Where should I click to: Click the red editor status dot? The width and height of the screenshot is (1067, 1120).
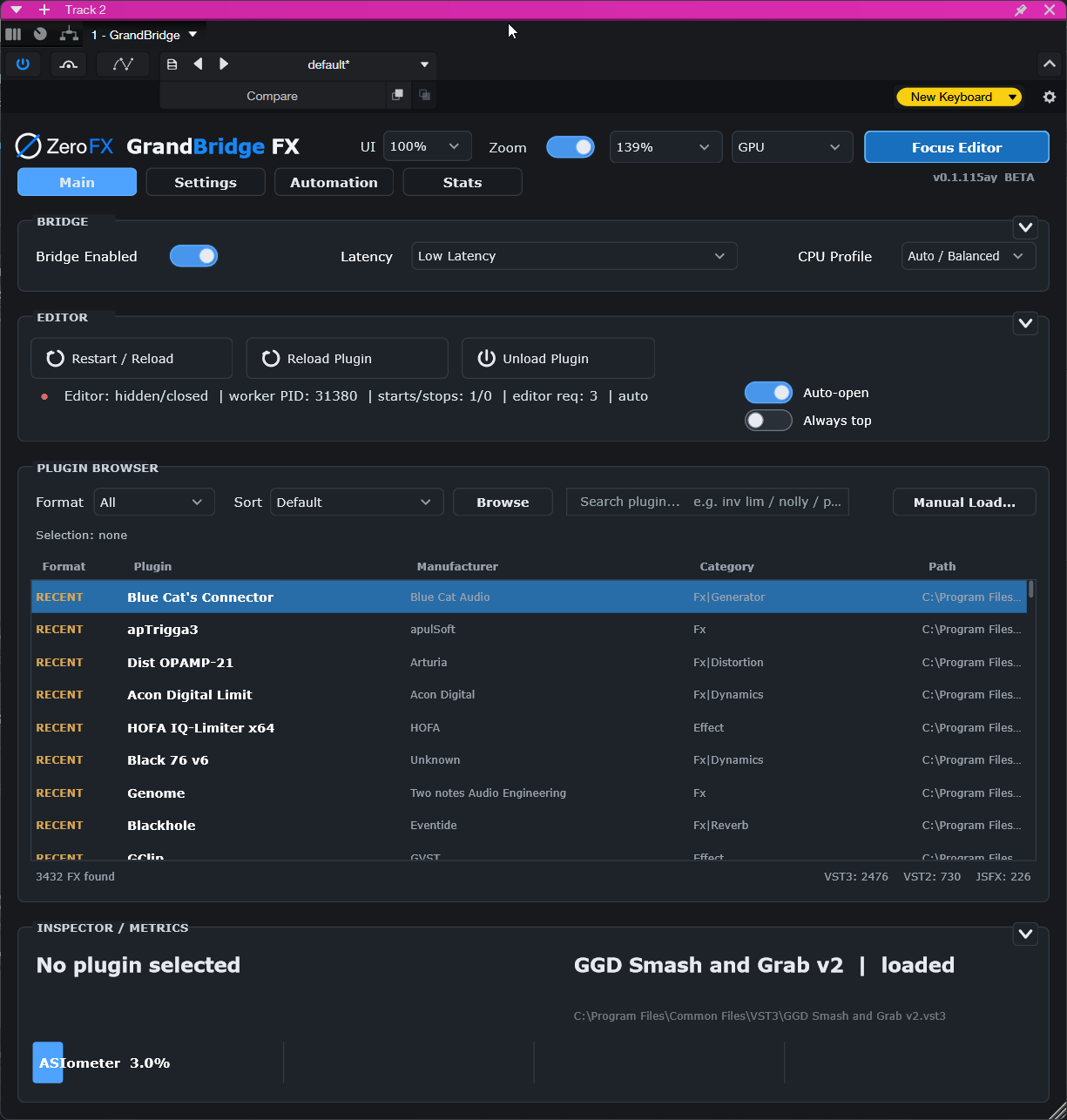44,396
